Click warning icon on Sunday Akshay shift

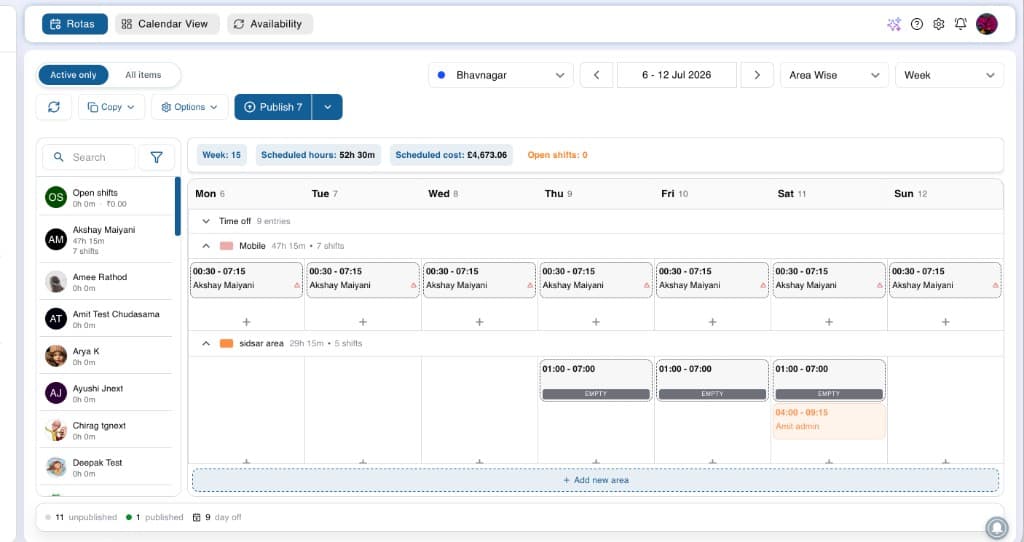(995, 285)
